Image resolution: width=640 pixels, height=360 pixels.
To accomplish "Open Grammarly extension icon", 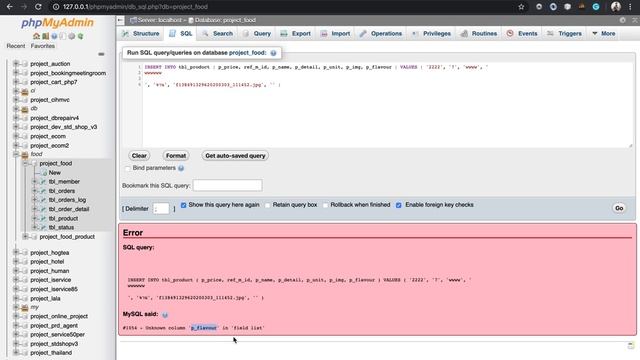I will click(x=596, y=7).
